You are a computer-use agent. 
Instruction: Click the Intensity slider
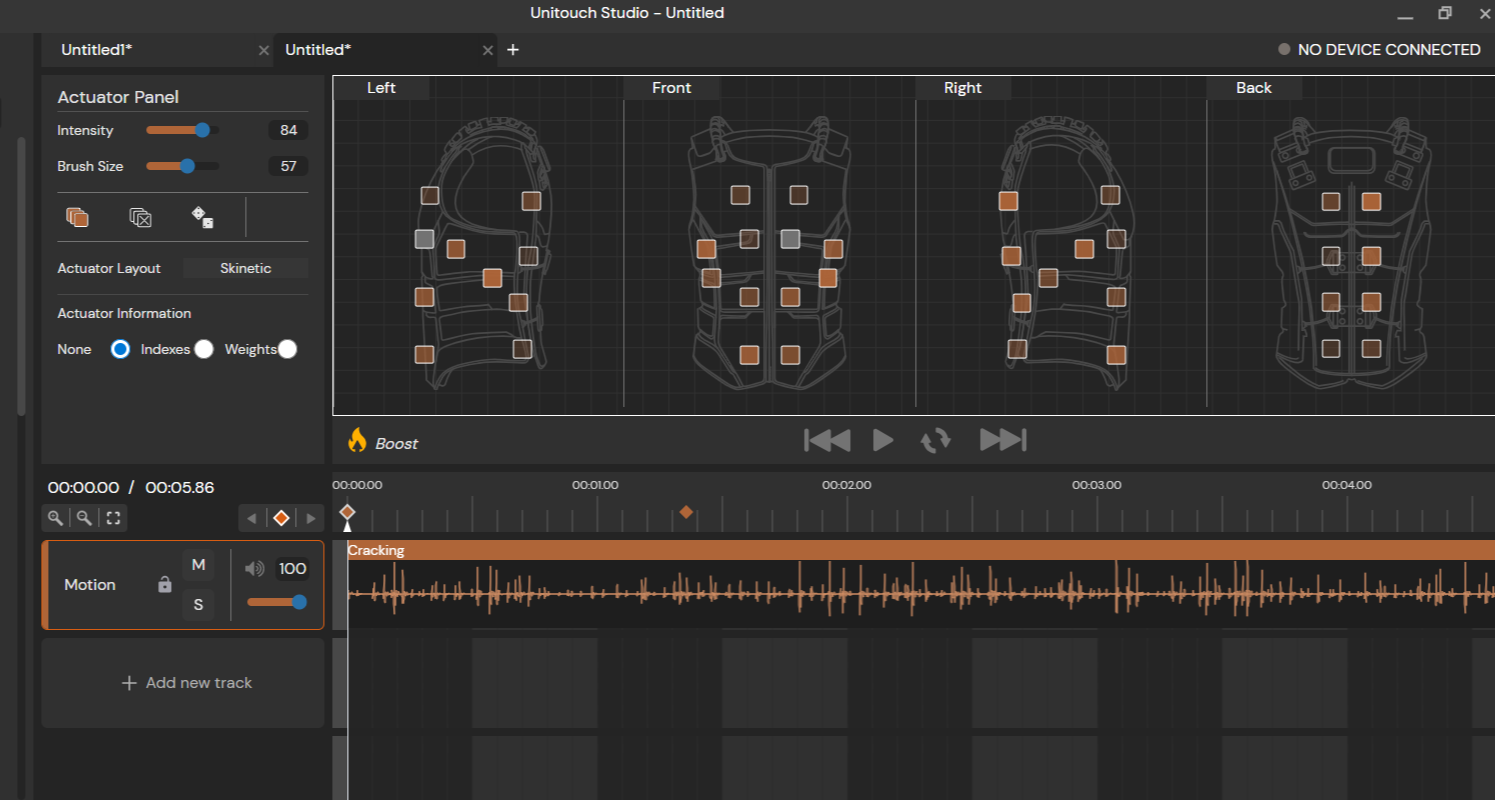[182, 130]
